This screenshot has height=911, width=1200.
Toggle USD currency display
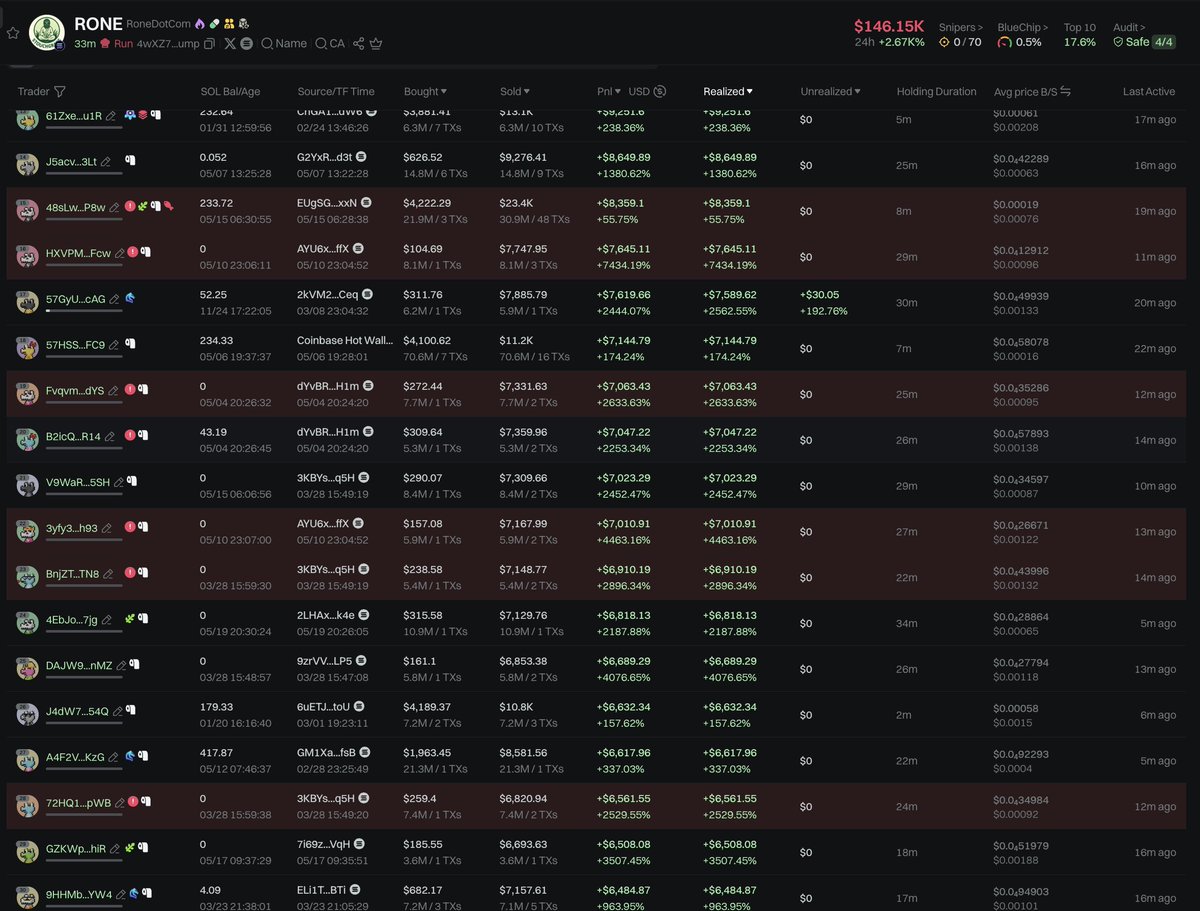coord(647,91)
